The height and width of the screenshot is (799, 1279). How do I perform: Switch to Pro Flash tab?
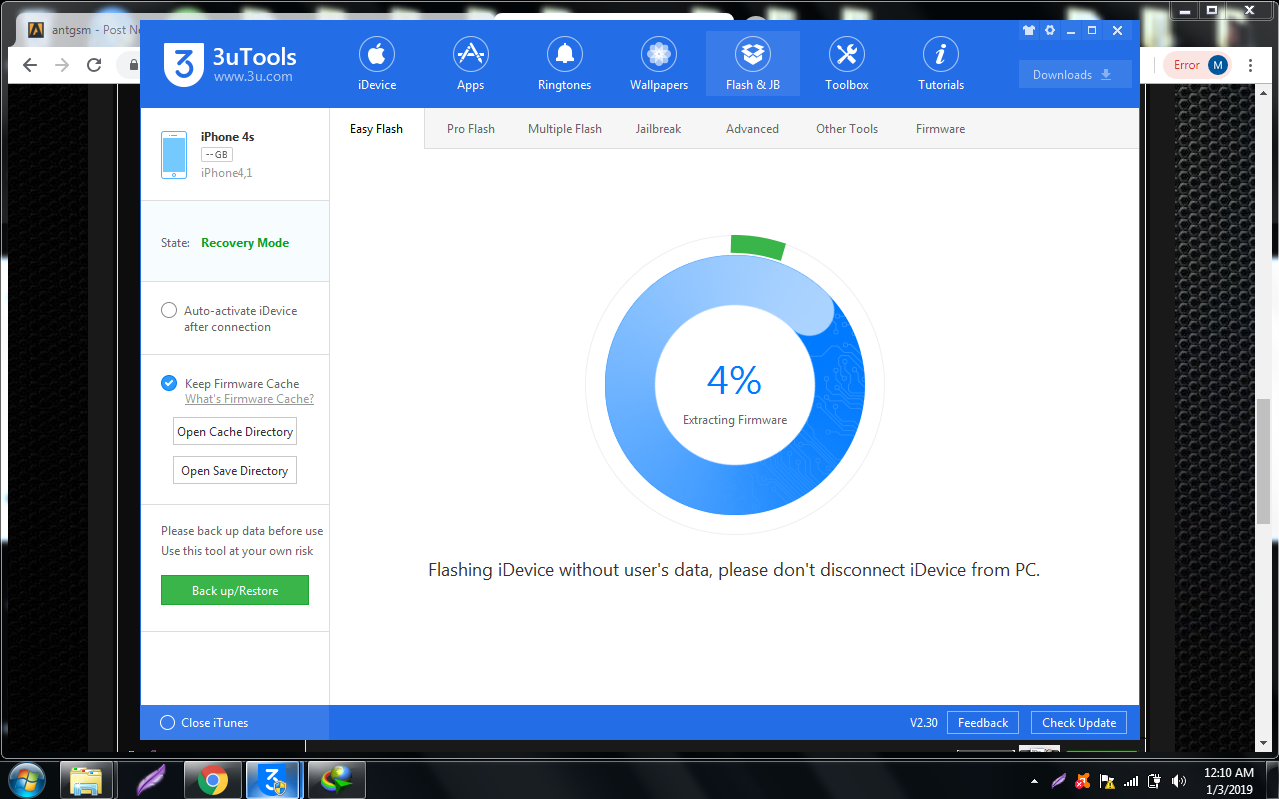click(471, 129)
